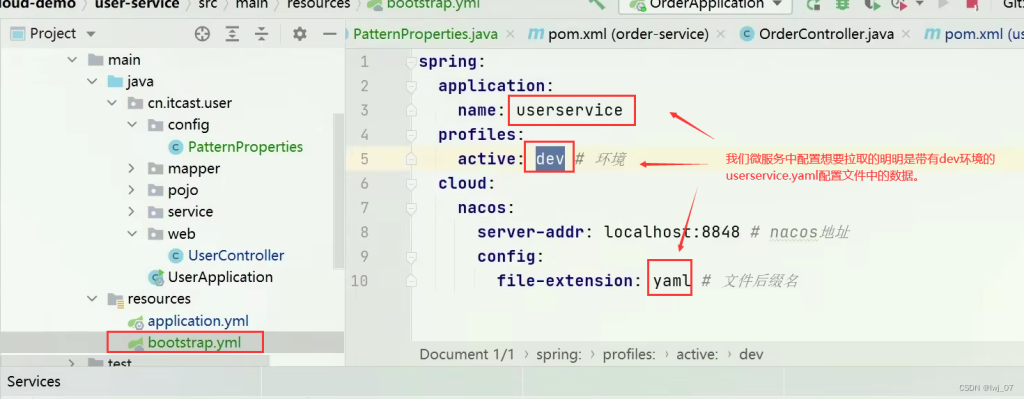Click the application.yml Spring leaf icon
Screen dimensions: 1024x399
[136, 321]
